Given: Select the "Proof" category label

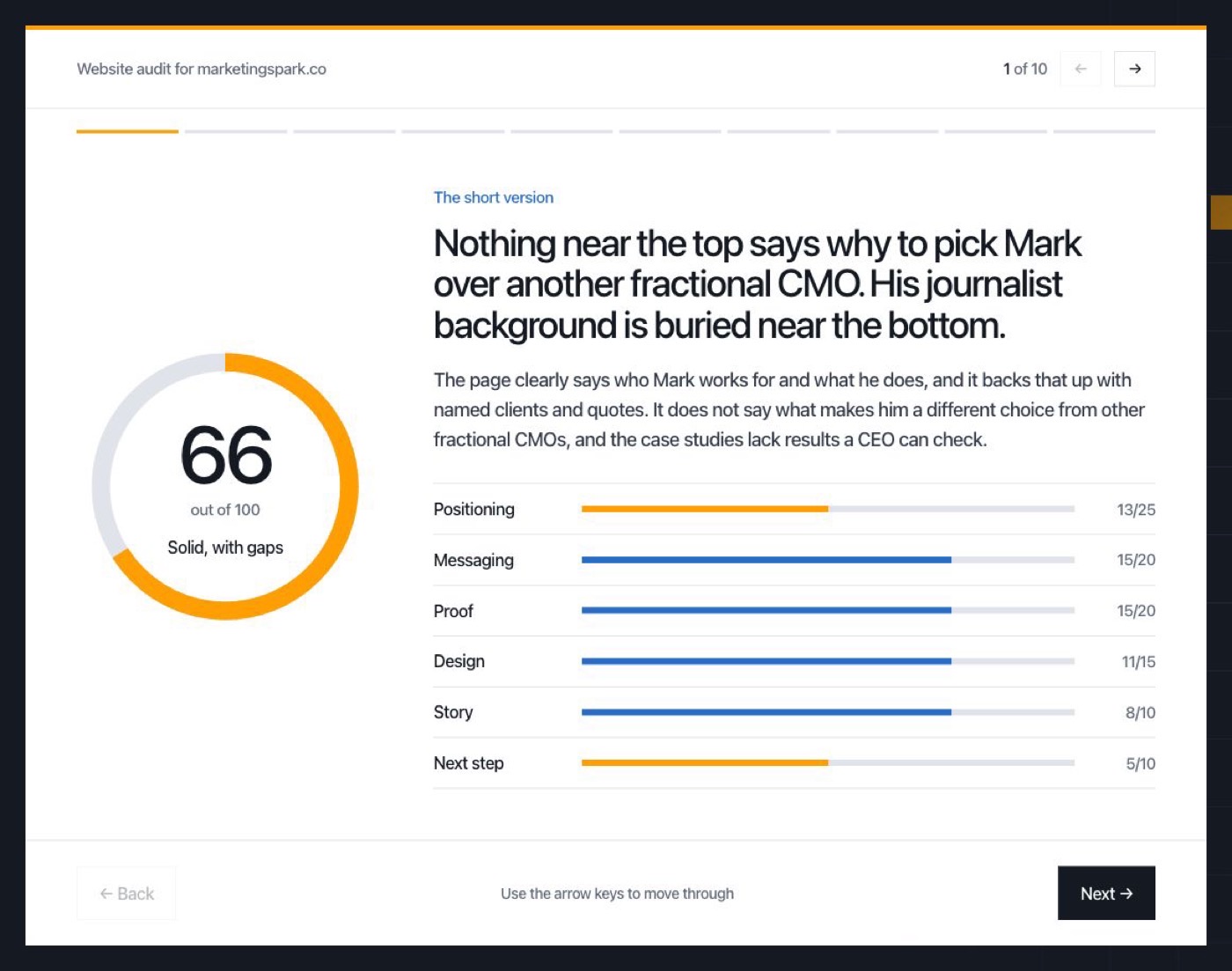Looking at the screenshot, I should click(453, 611).
